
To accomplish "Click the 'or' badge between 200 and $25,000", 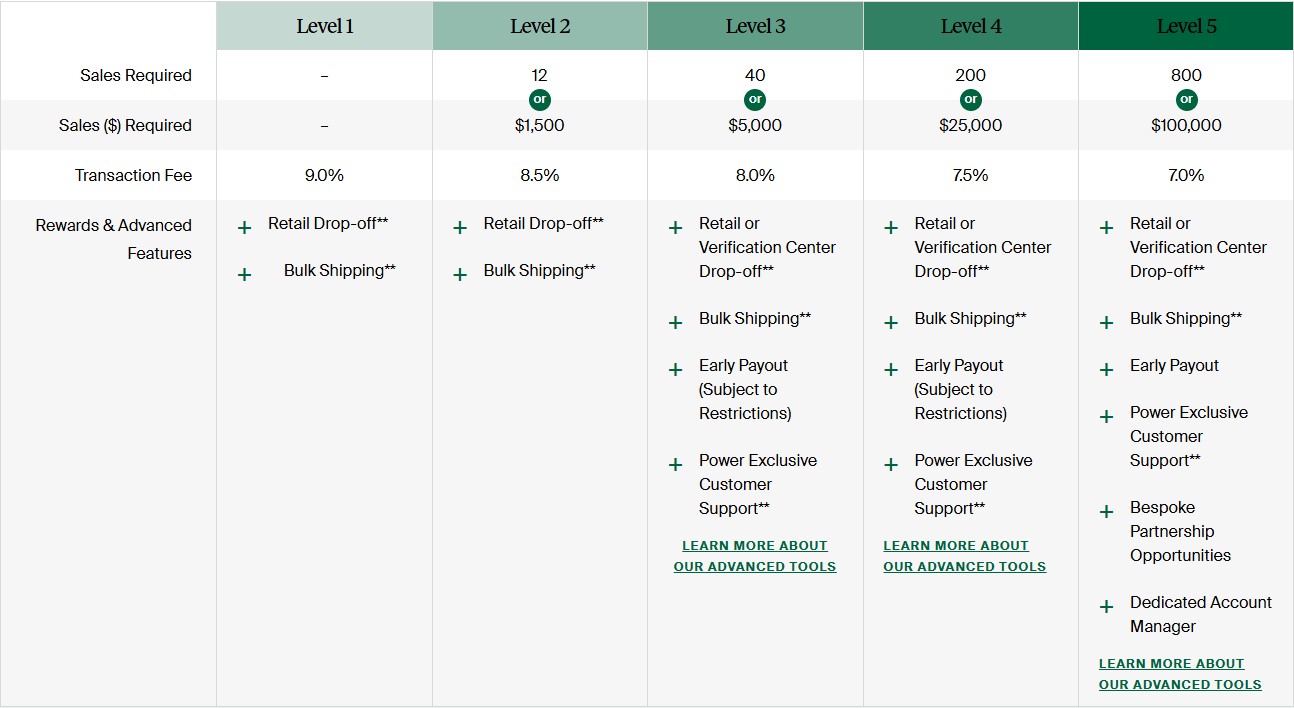I will 971,99.
